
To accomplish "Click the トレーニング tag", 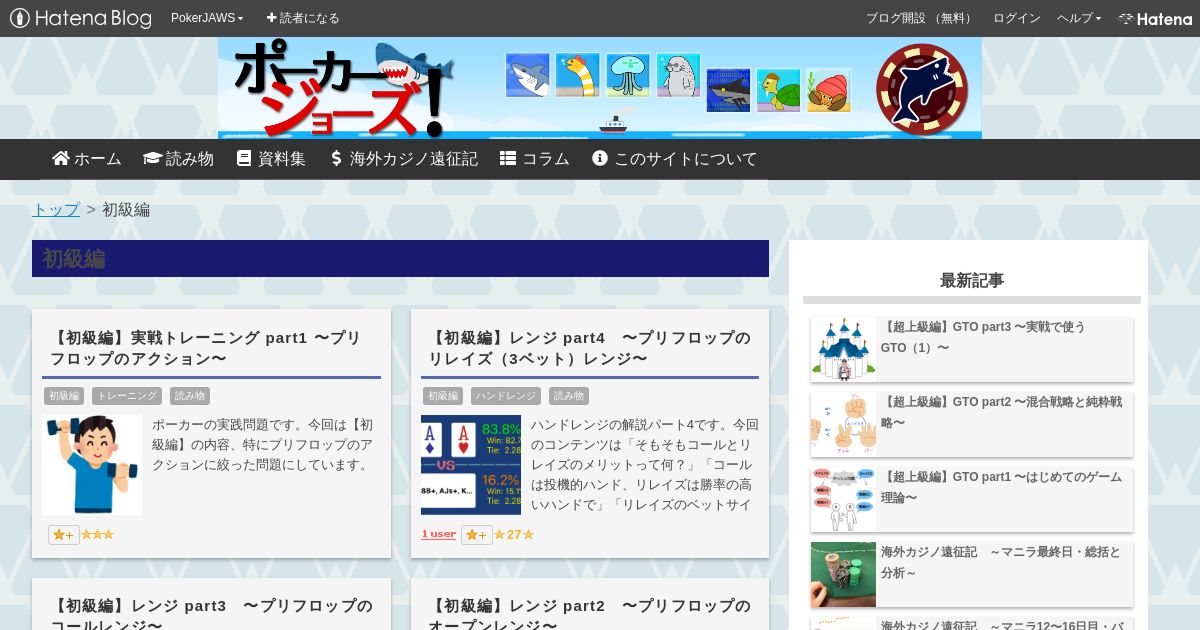I will pos(127,396).
